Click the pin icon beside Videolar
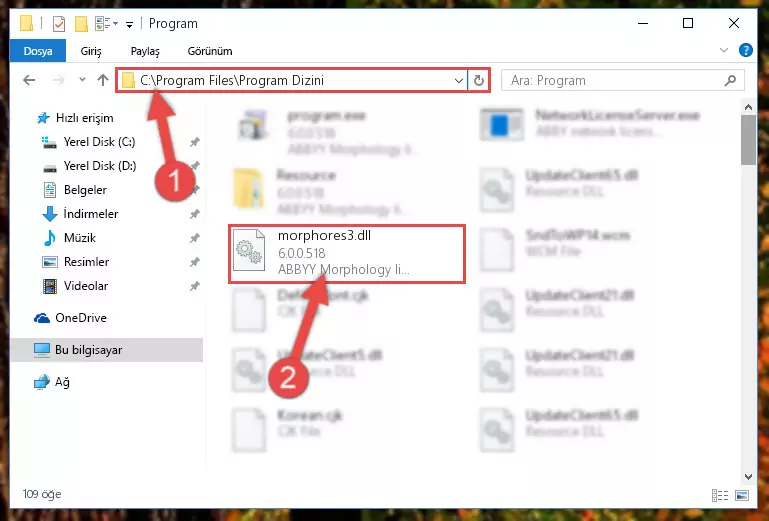Viewport: 769px width, 521px height. click(x=195, y=286)
